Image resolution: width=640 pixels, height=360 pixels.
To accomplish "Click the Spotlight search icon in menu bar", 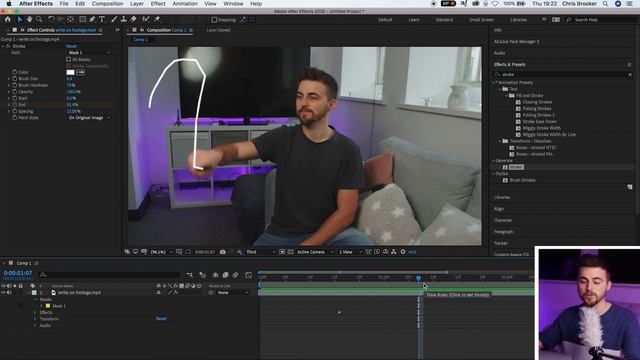I will [605, 4].
